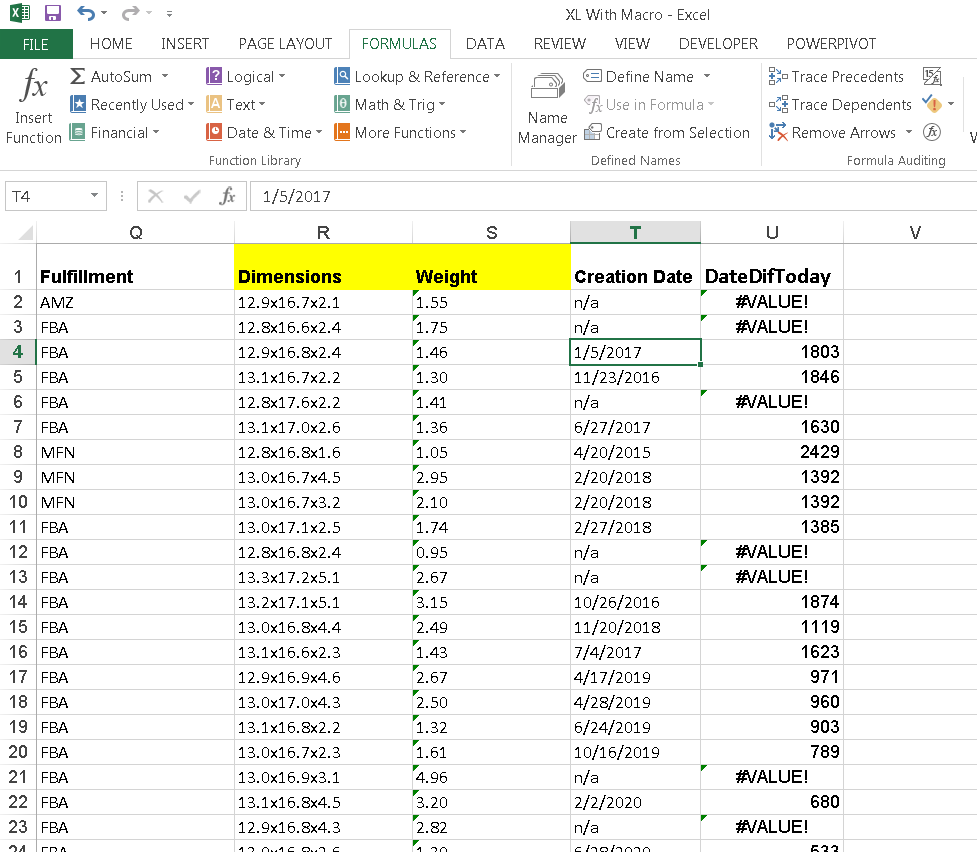
Task: Expand the Remove Arrows dropdown arrow
Action: coord(908,132)
